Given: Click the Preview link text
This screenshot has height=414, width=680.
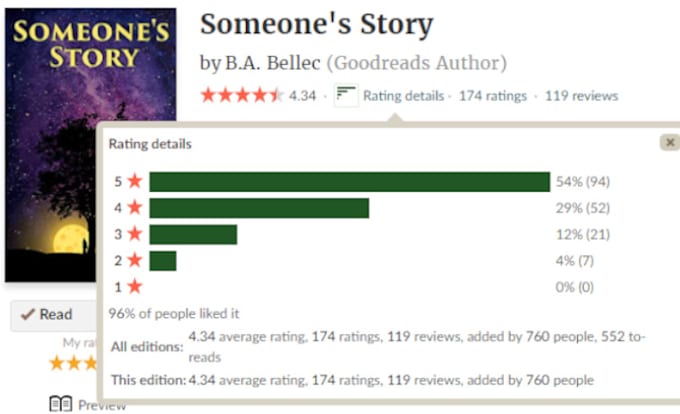Looking at the screenshot, I should point(102,405).
